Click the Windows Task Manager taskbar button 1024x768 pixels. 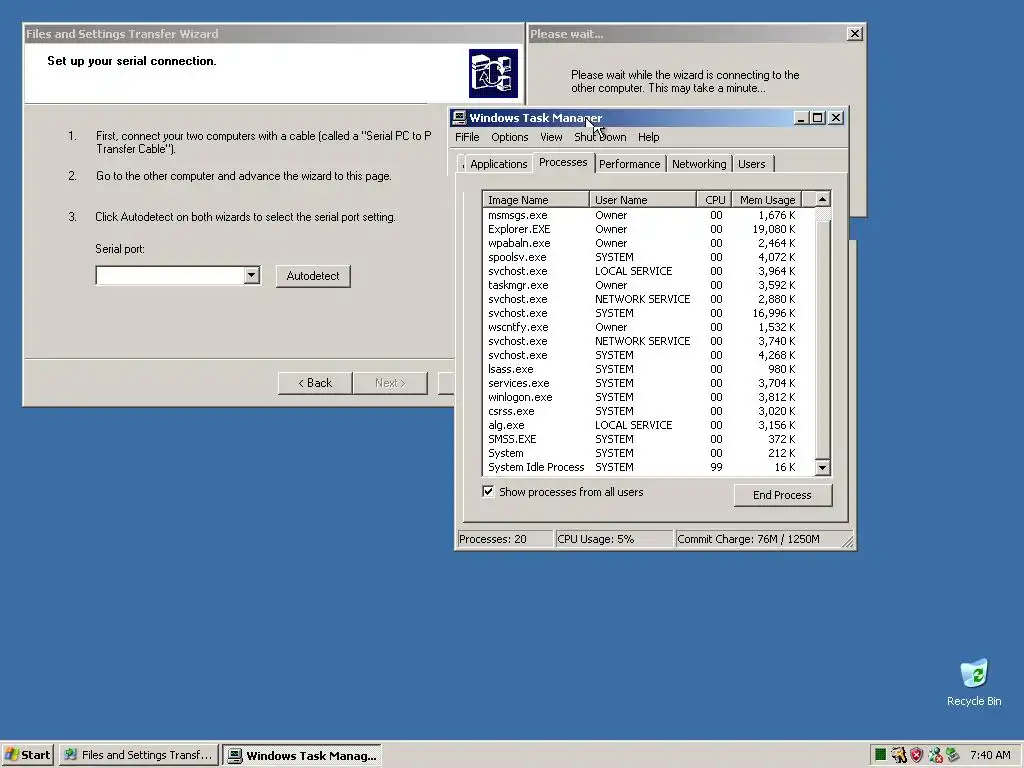[302, 755]
